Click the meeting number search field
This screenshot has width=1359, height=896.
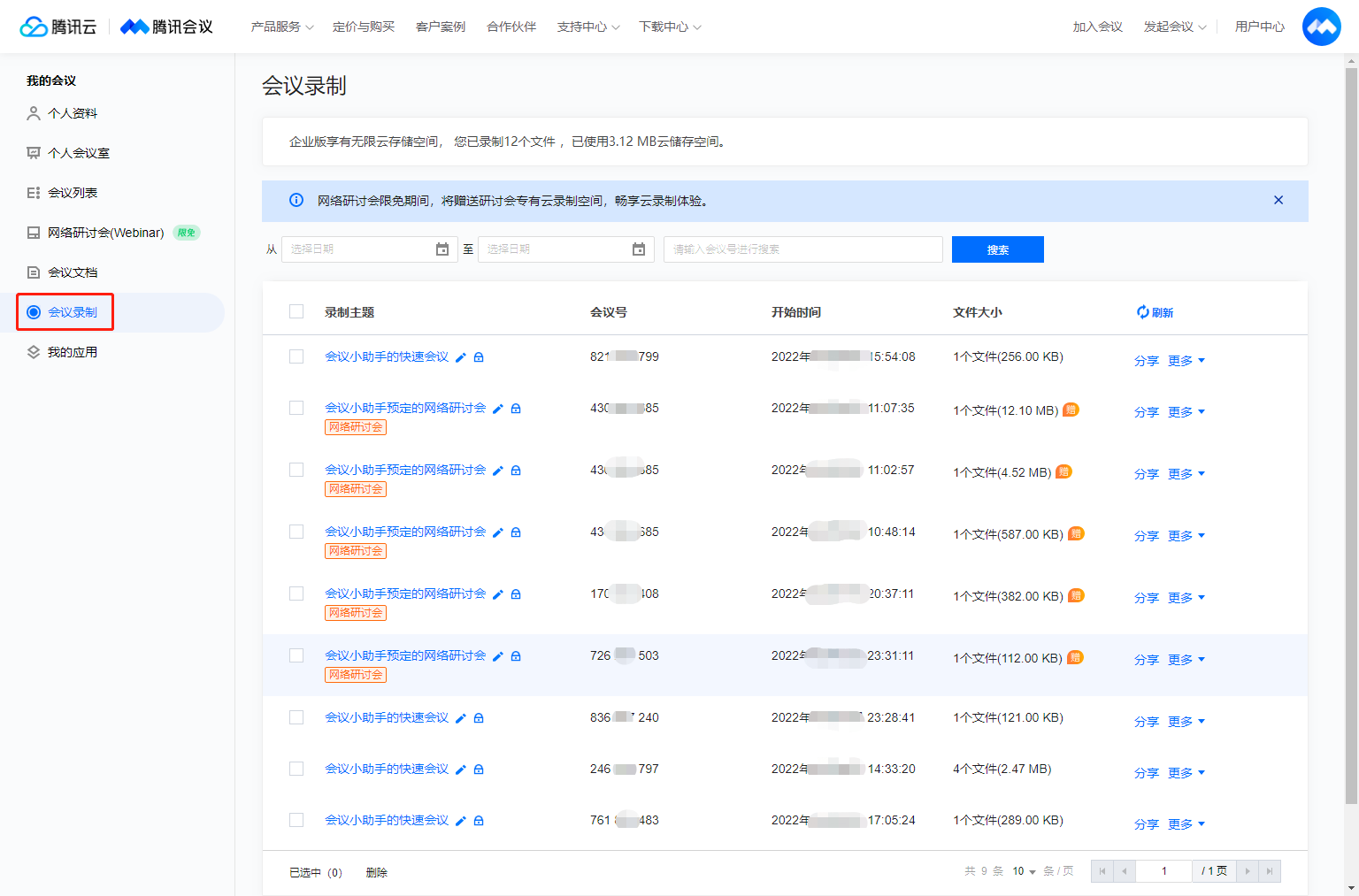point(803,249)
